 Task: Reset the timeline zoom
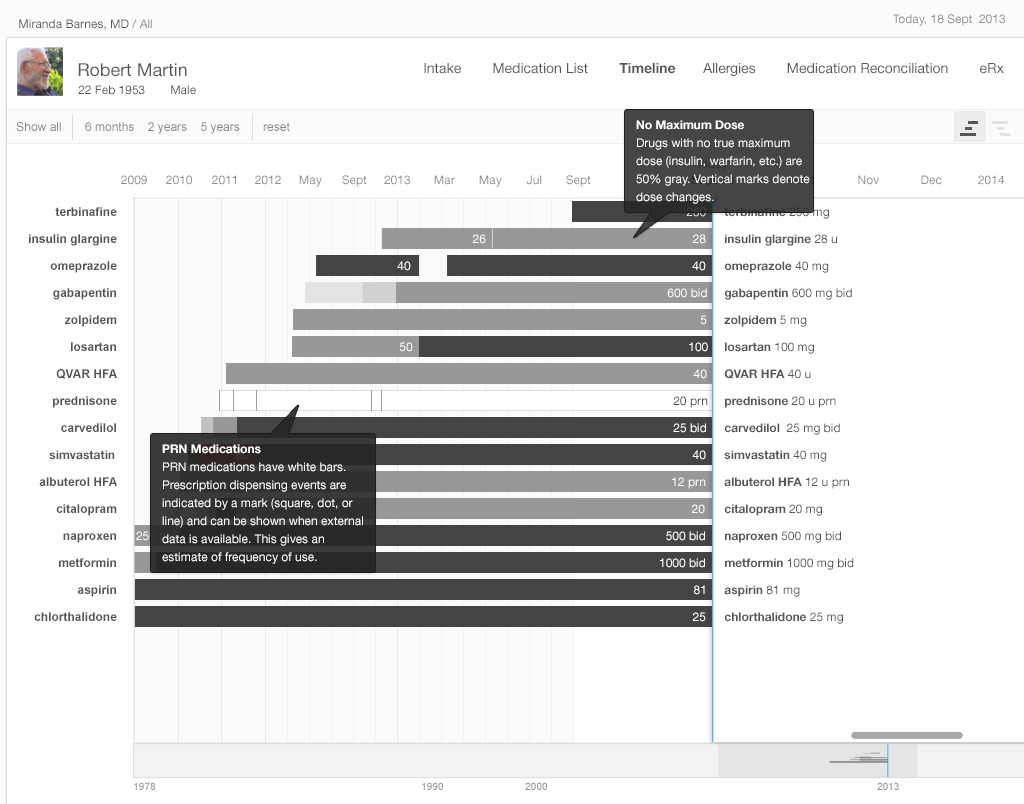tap(276, 127)
